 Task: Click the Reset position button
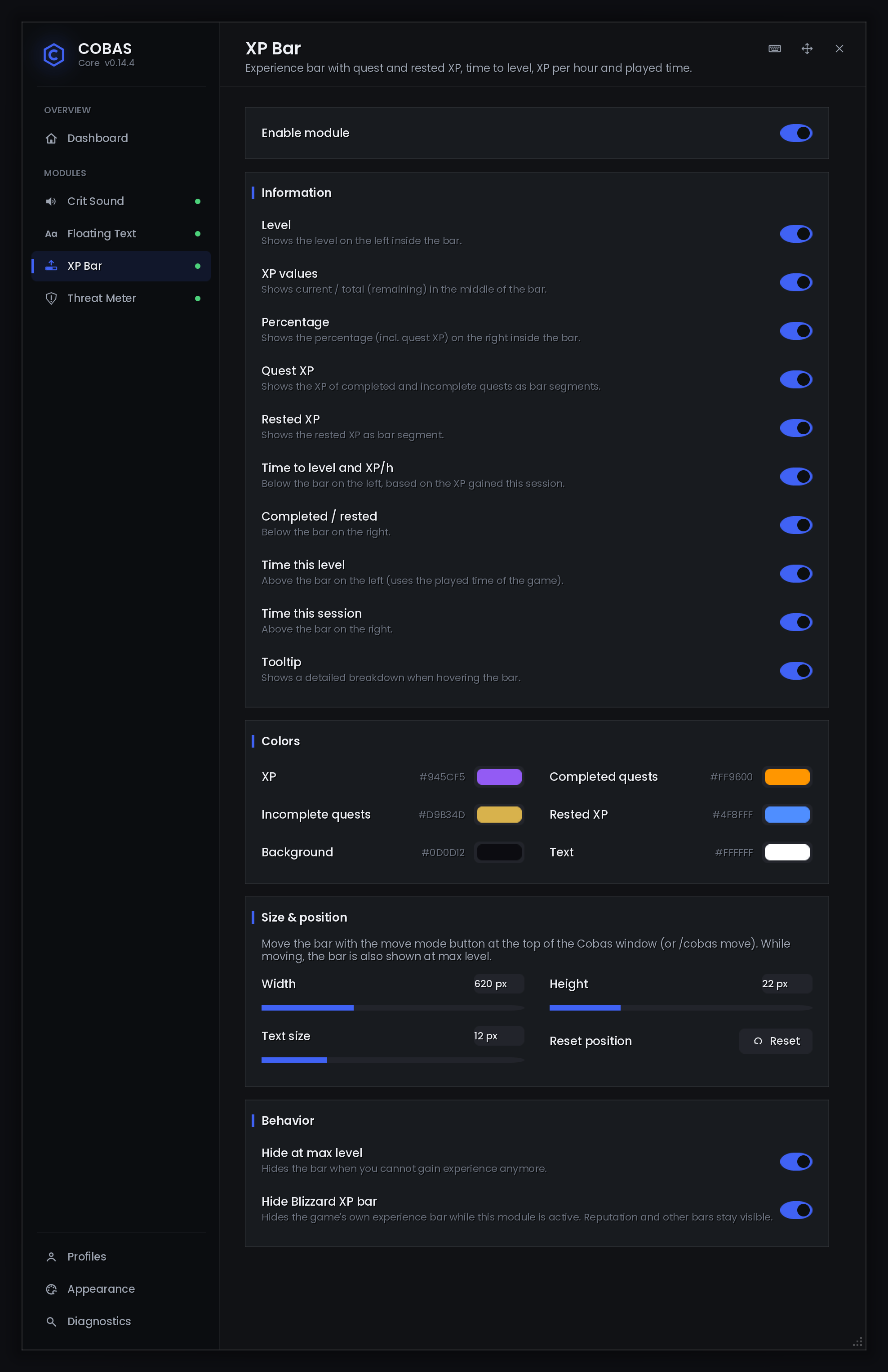click(x=776, y=1041)
